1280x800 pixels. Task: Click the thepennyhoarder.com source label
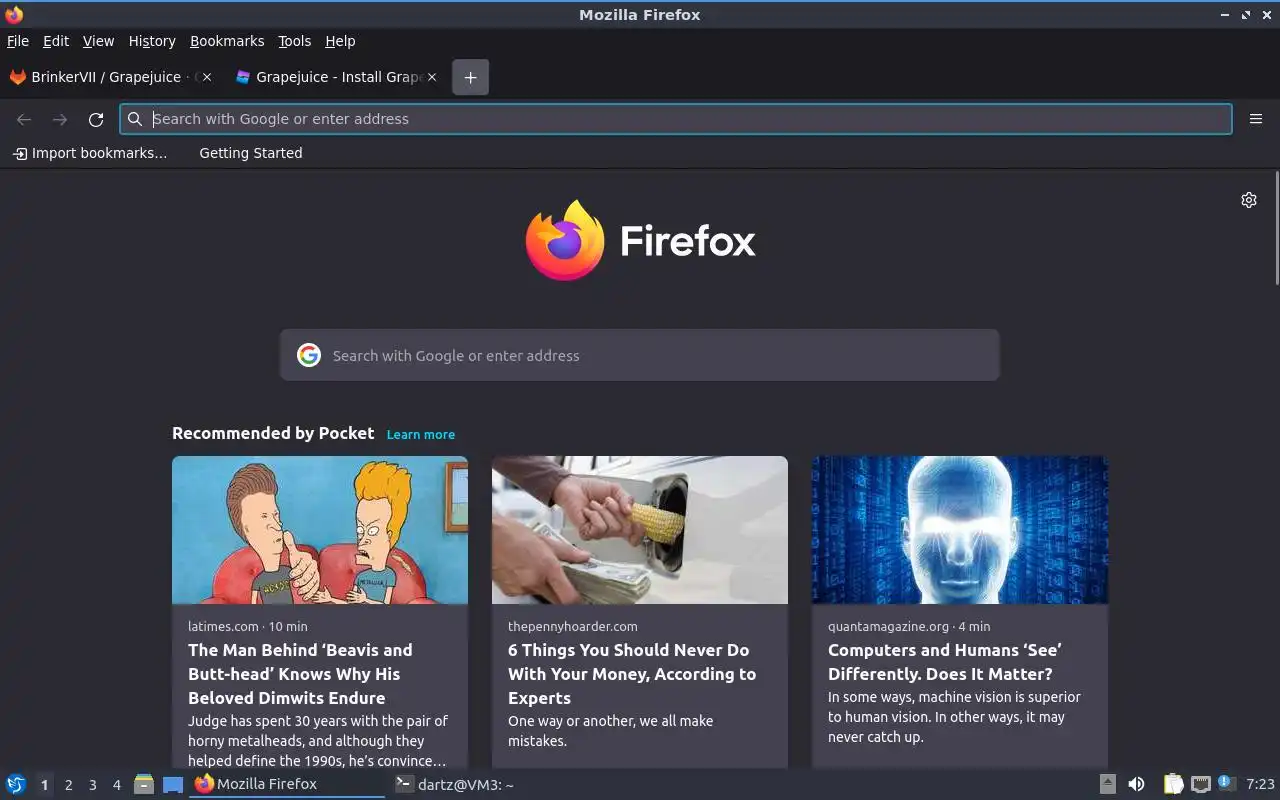coord(572,626)
